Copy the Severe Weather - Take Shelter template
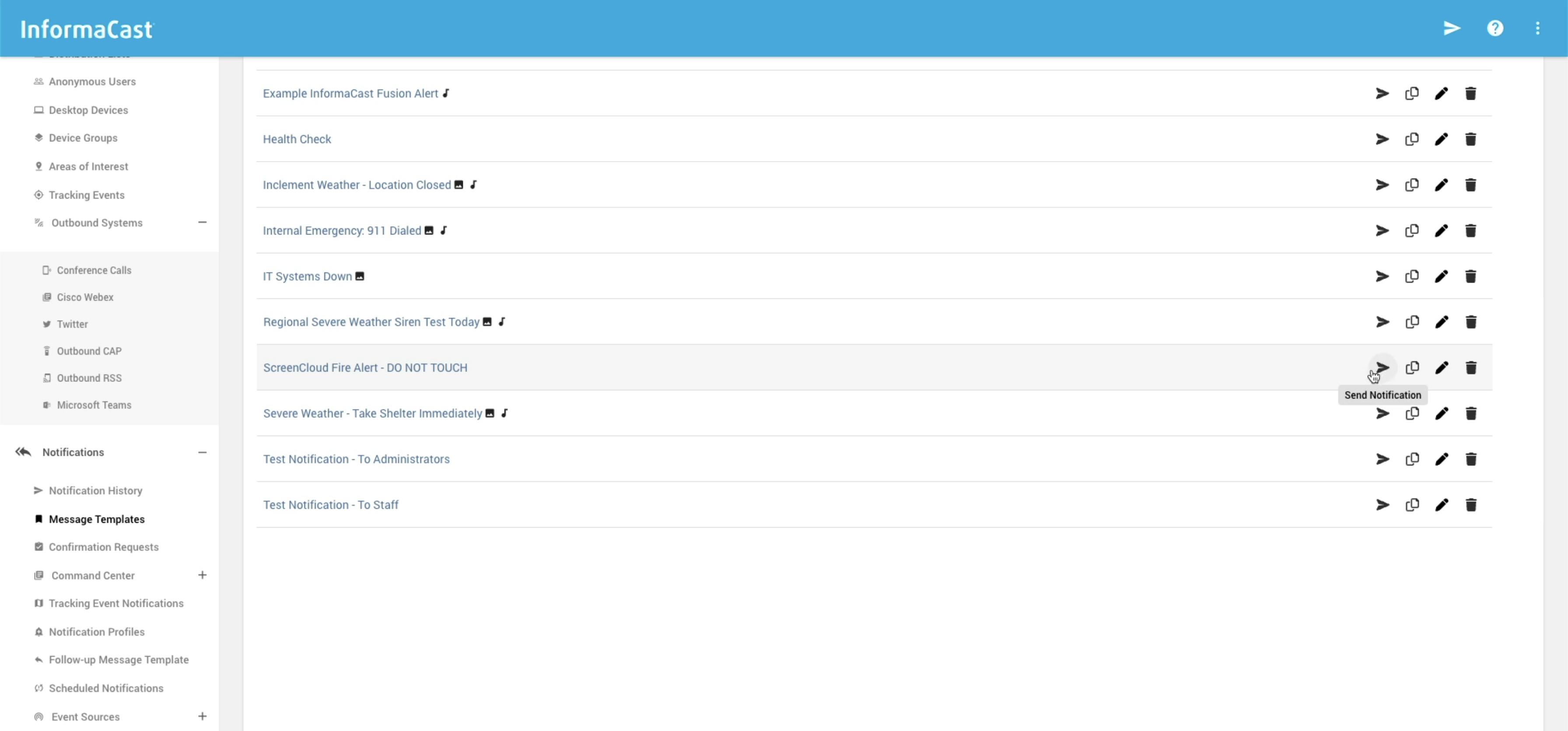1568x731 pixels. tap(1412, 414)
